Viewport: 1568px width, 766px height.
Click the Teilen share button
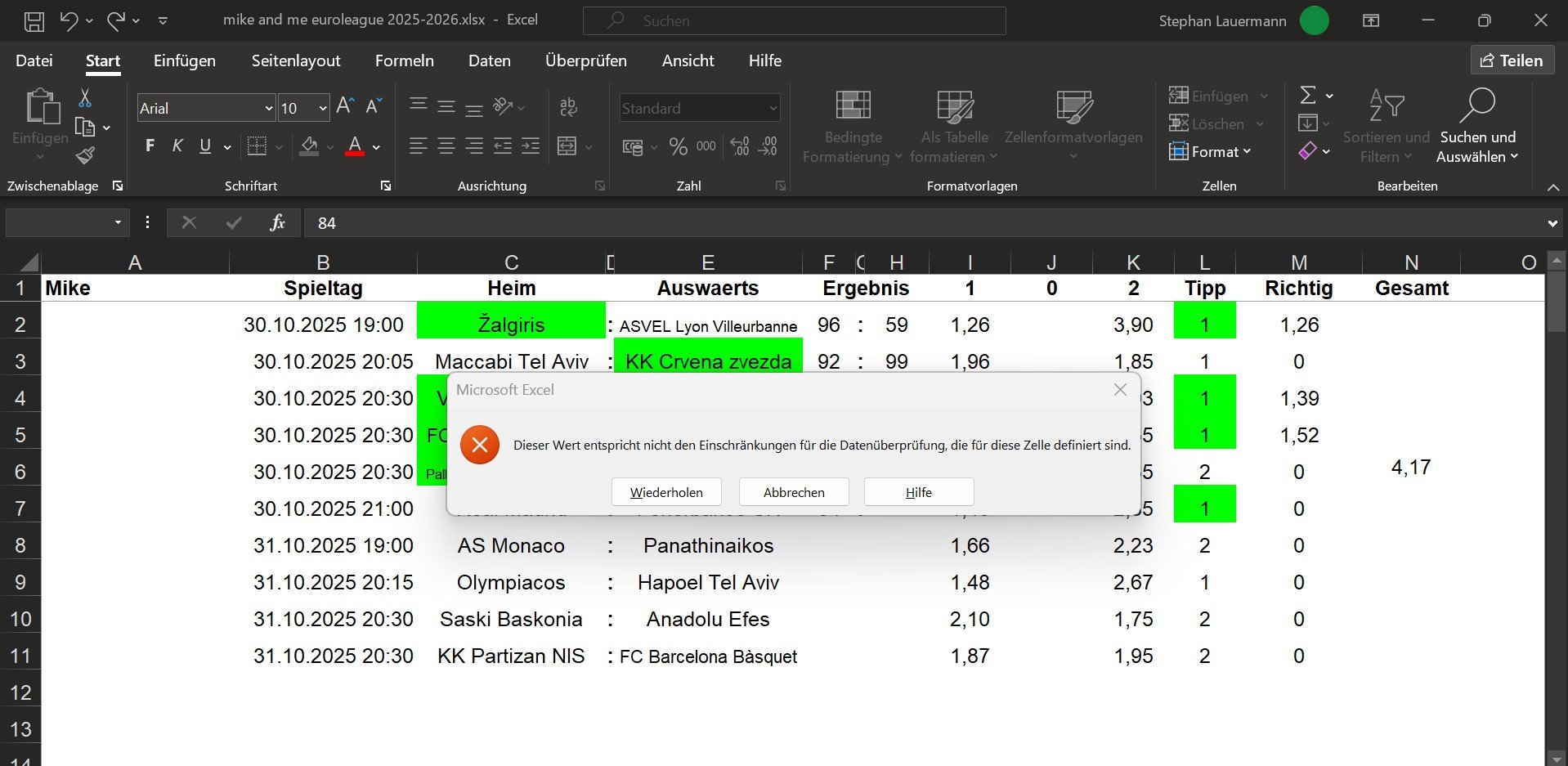click(x=1512, y=60)
